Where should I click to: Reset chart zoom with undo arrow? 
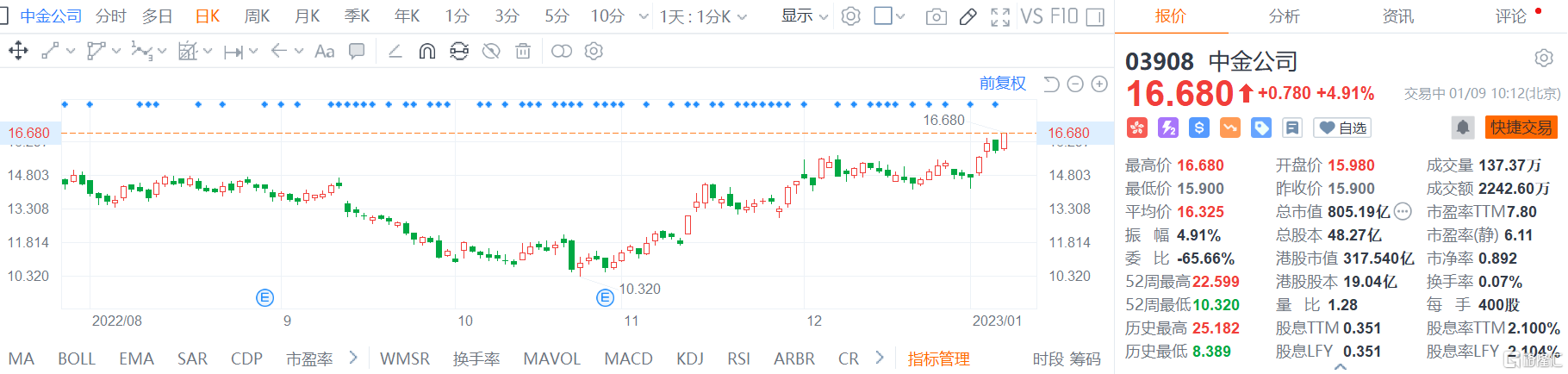coord(1051,84)
